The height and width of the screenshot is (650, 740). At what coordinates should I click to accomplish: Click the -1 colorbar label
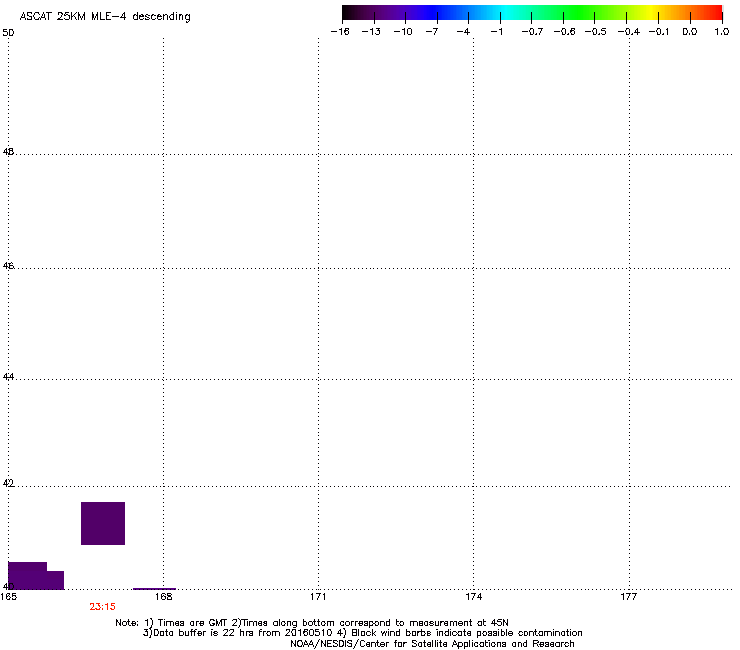(496, 32)
